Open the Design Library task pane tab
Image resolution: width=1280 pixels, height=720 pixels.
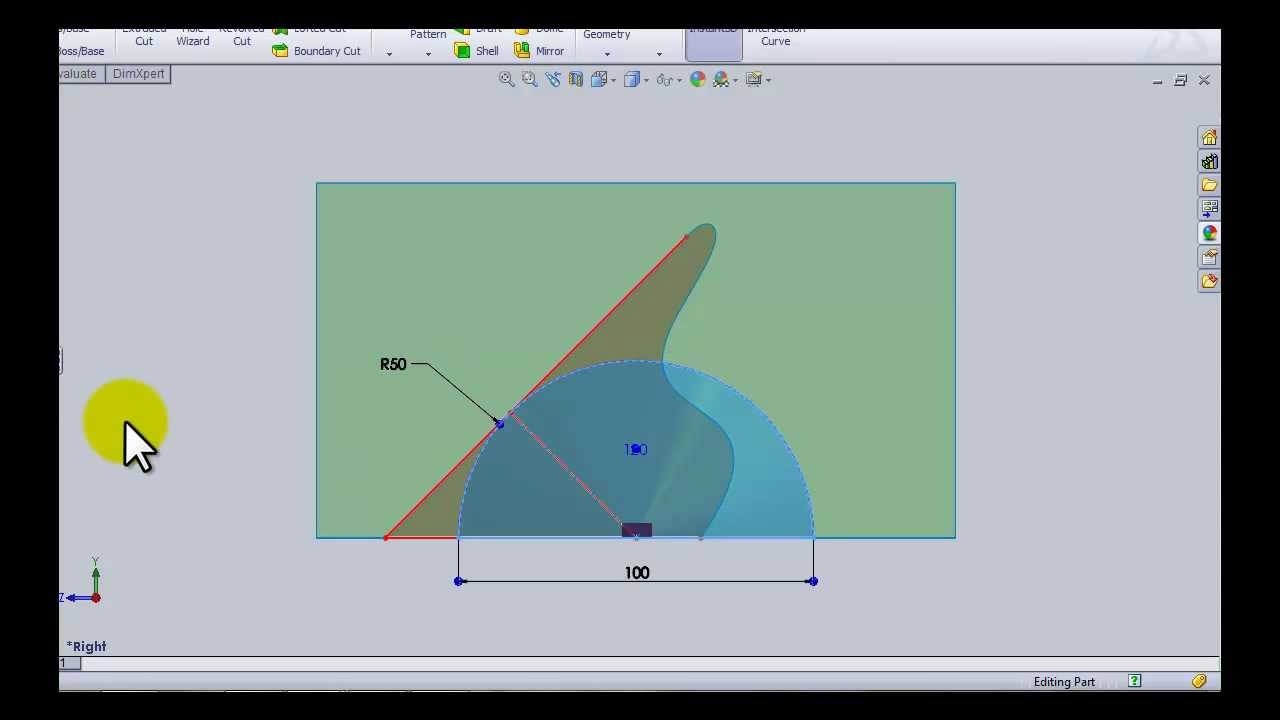(1209, 161)
